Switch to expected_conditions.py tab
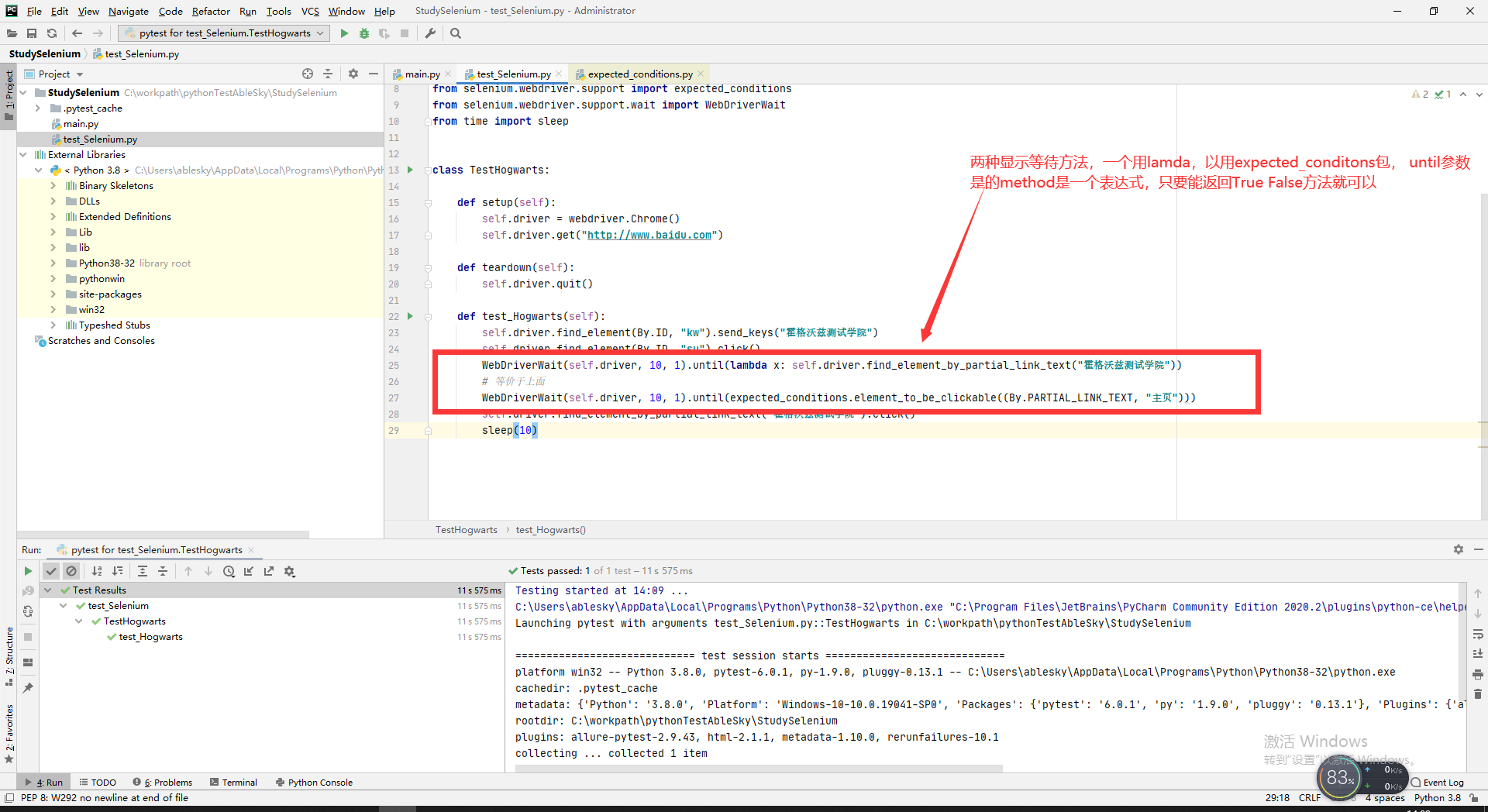Viewport: 1488px width, 812px height. (x=640, y=74)
